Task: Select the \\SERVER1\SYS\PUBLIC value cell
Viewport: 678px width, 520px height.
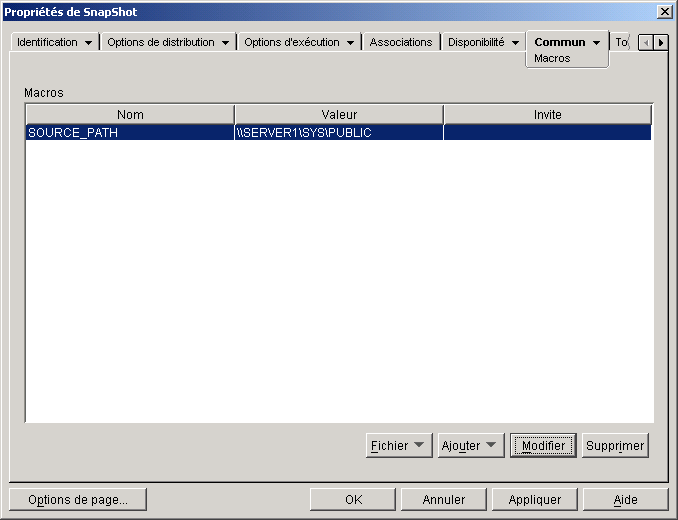Action: (x=339, y=132)
